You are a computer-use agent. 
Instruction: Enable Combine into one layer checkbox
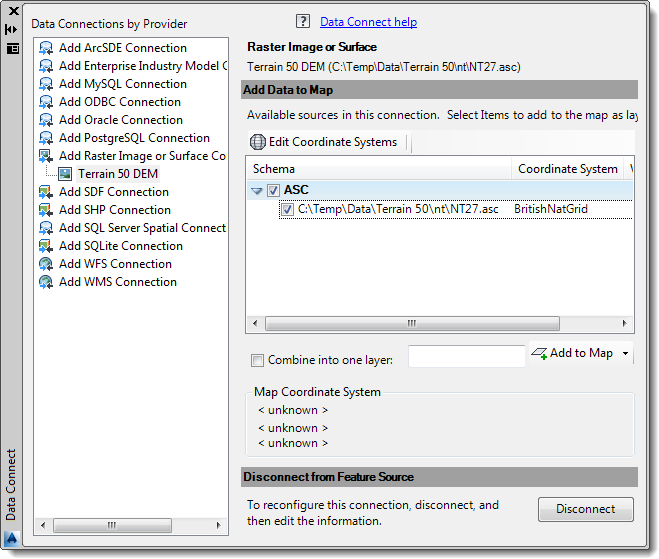coord(257,361)
